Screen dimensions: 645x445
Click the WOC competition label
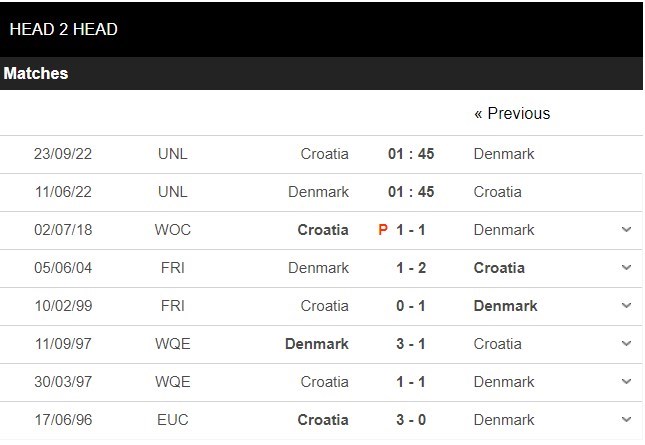(x=173, y=229)
